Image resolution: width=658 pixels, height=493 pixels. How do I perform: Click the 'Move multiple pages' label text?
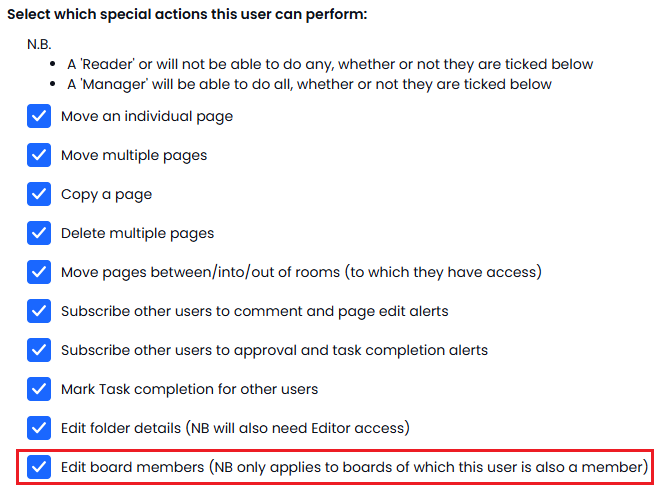[134, 155]
